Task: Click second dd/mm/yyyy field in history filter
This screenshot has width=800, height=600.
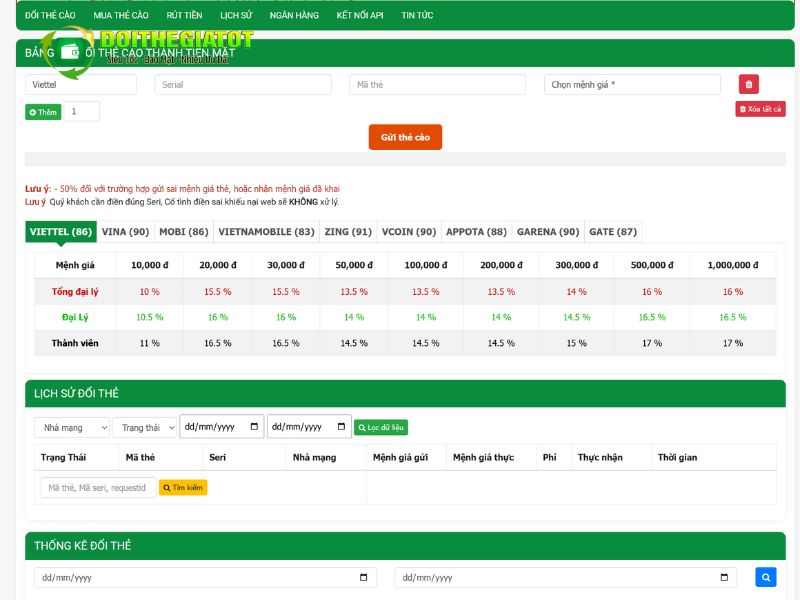Action: click(309, 427)
